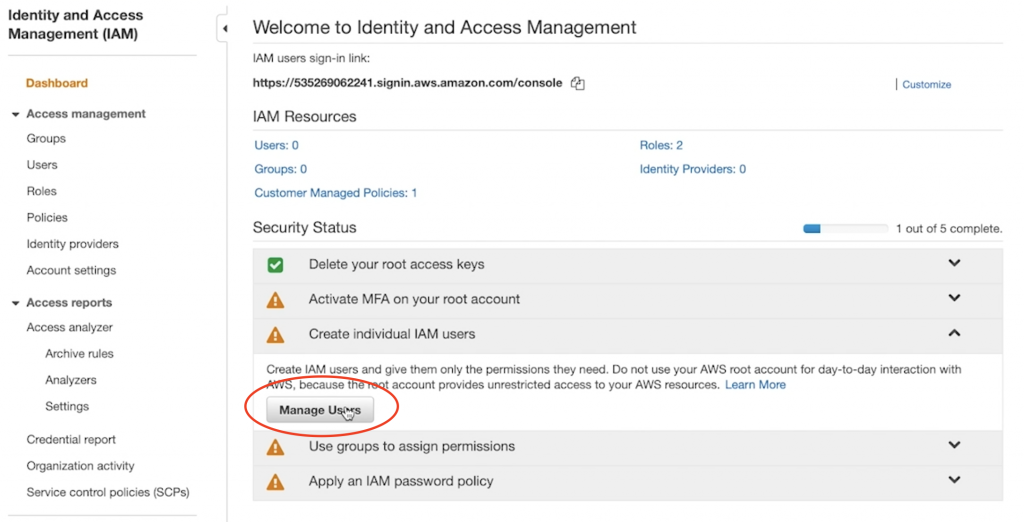1024x522 pixels.
Task: Open Roles in the sidebar
Action: click(41, 191)
